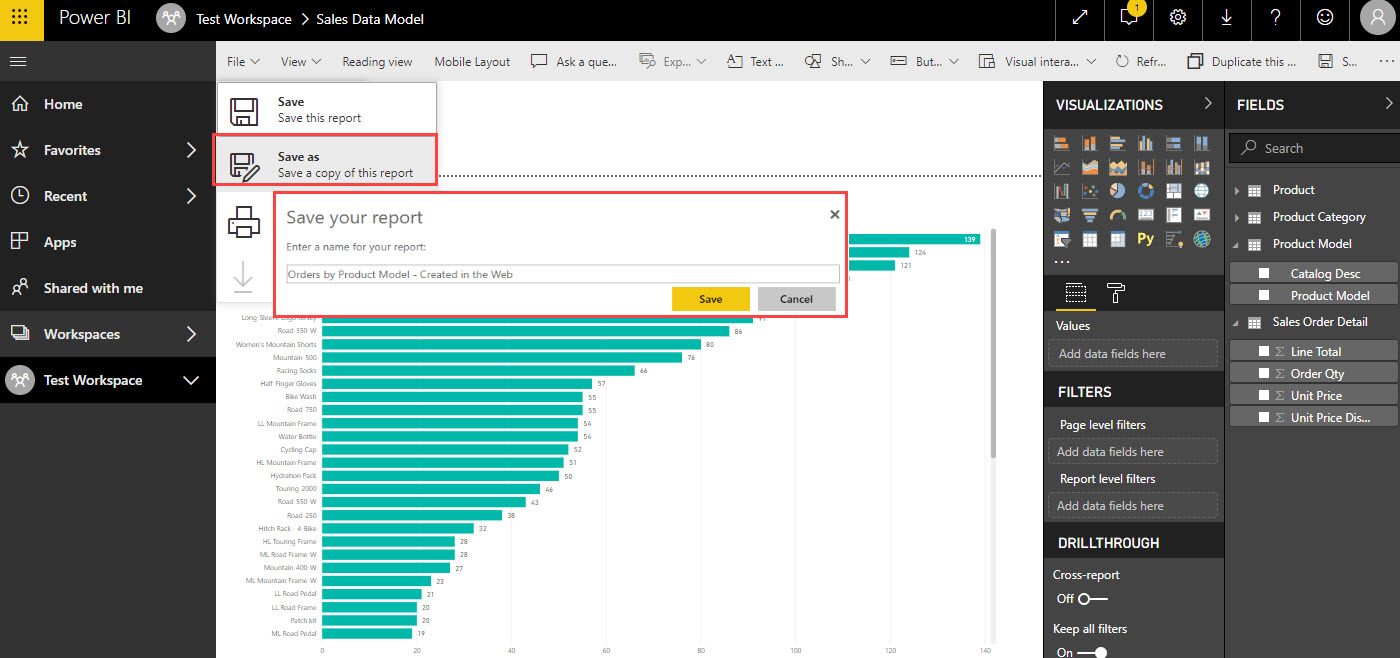Select the map globe visualization
Screen dimensions: 1400x658
point(1202,191)
